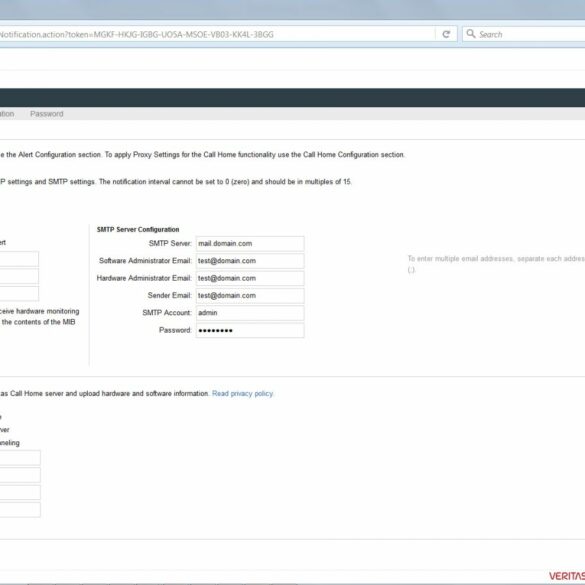Edit the SMTP Account field
Image resolution: width=585 pixels, height=585 pixels.
point(250,313)
